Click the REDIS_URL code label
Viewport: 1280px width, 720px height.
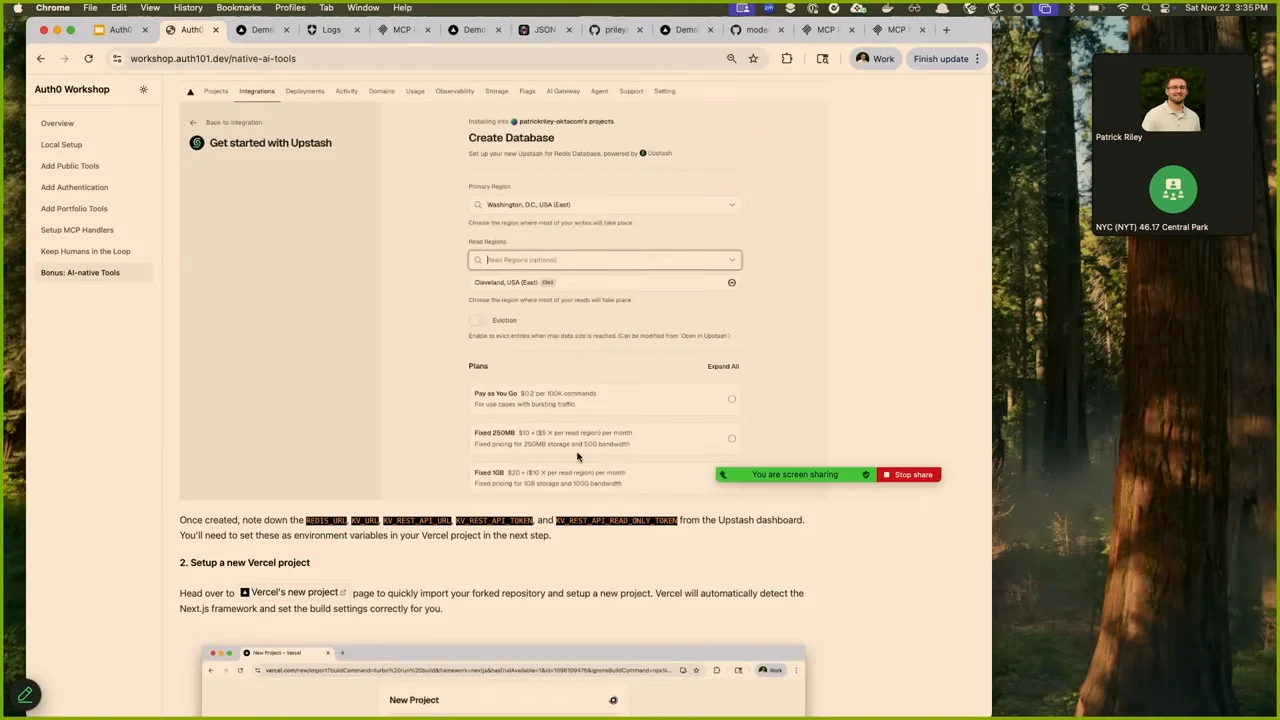point(326,521)
